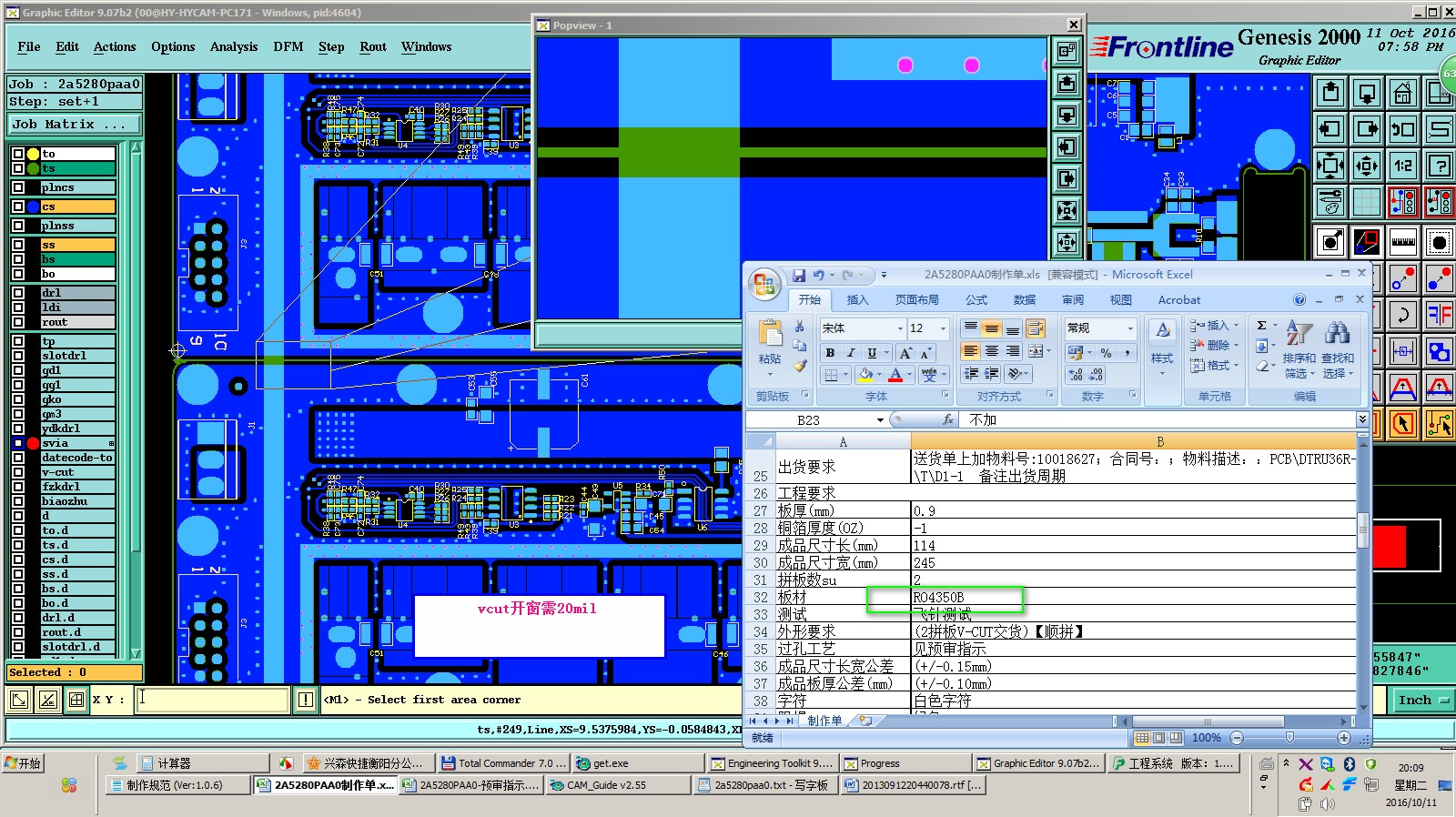The height and width of the screenshot is (817, 1456).
Task: Toggle checkbox for layer 'drl'
Action: point(17,293)
